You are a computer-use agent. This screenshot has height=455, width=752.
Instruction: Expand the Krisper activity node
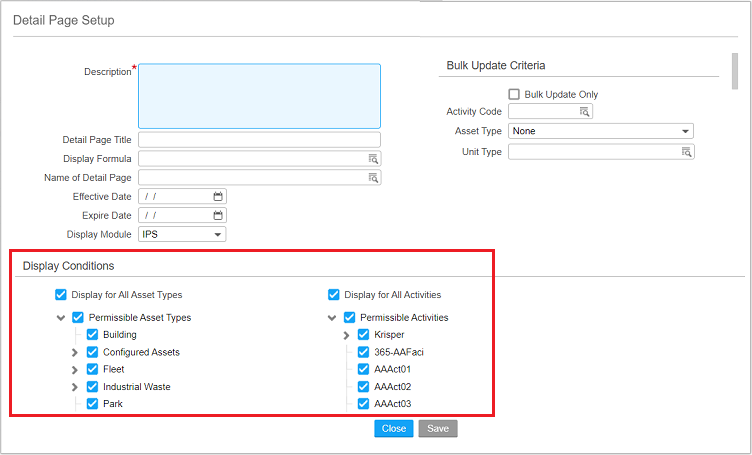(x=347, y=335)
